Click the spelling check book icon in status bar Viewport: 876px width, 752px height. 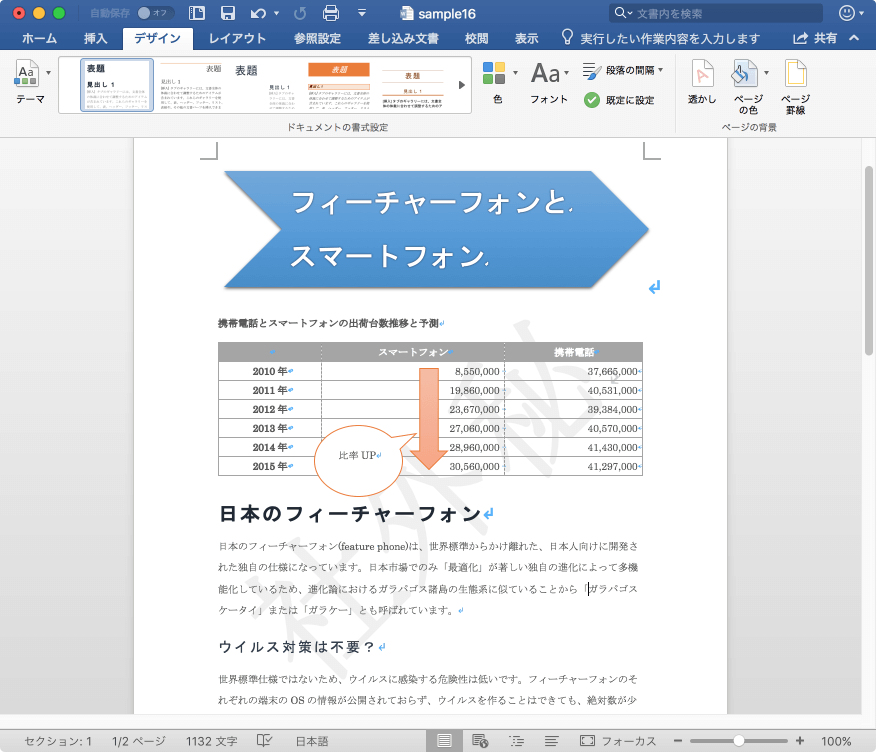click(x=264, y=741)
